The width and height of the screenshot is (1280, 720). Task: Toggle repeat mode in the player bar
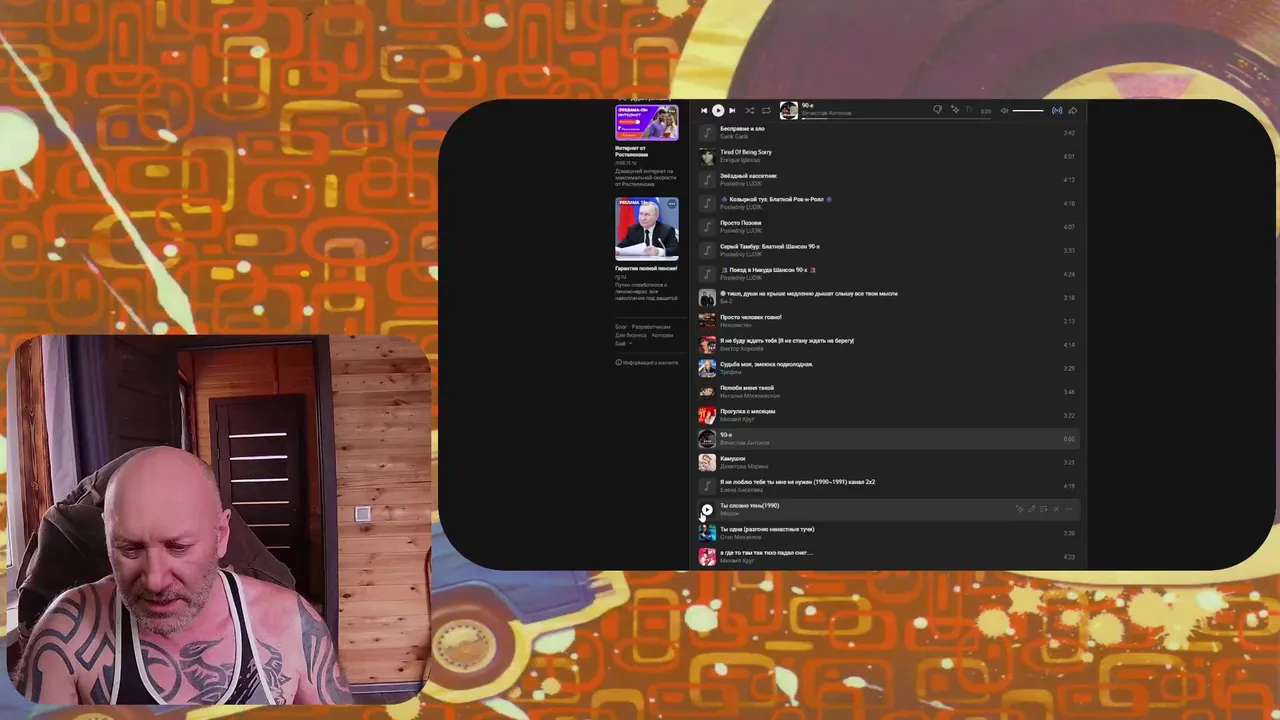tap(766, 111)
